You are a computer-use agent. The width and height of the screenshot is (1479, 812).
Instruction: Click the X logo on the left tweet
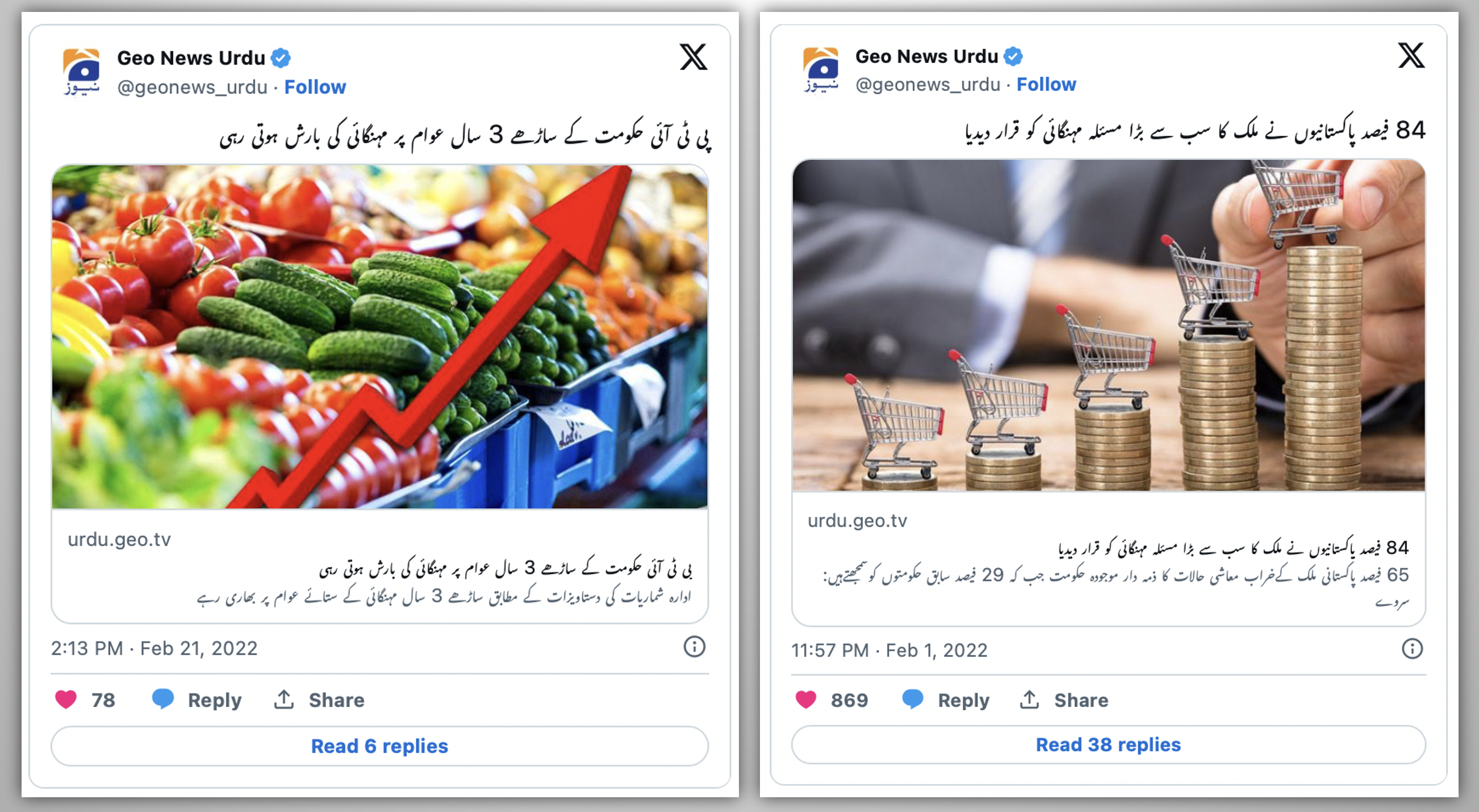pos(693,57)
